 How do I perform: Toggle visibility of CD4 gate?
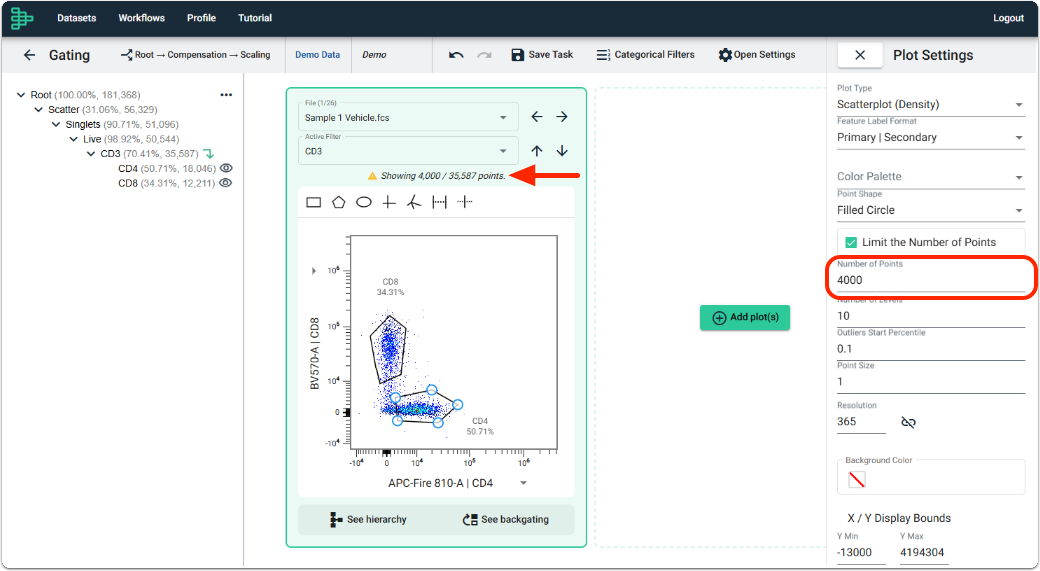226,168
